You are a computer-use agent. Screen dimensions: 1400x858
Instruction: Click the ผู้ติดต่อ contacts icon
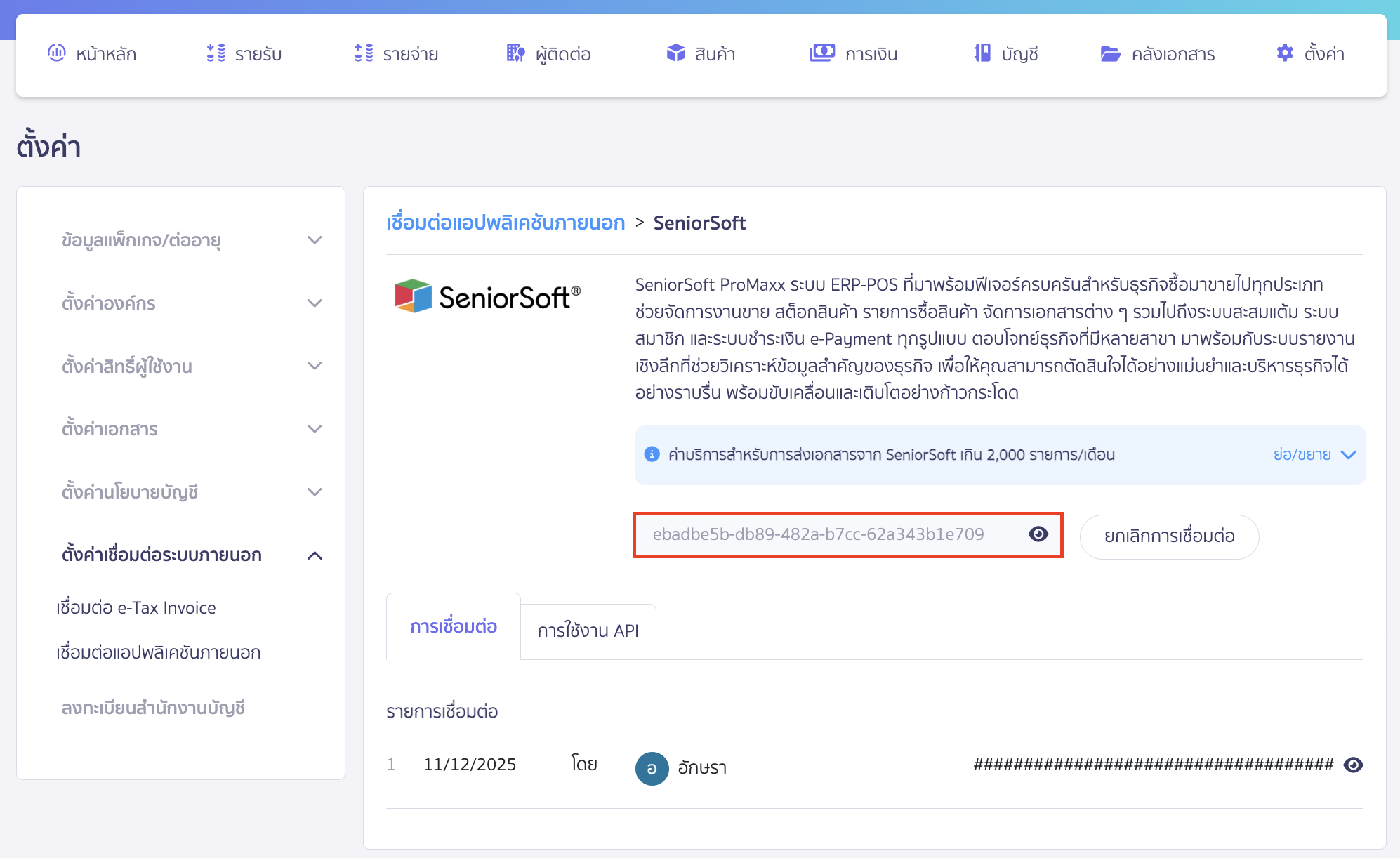515,53
